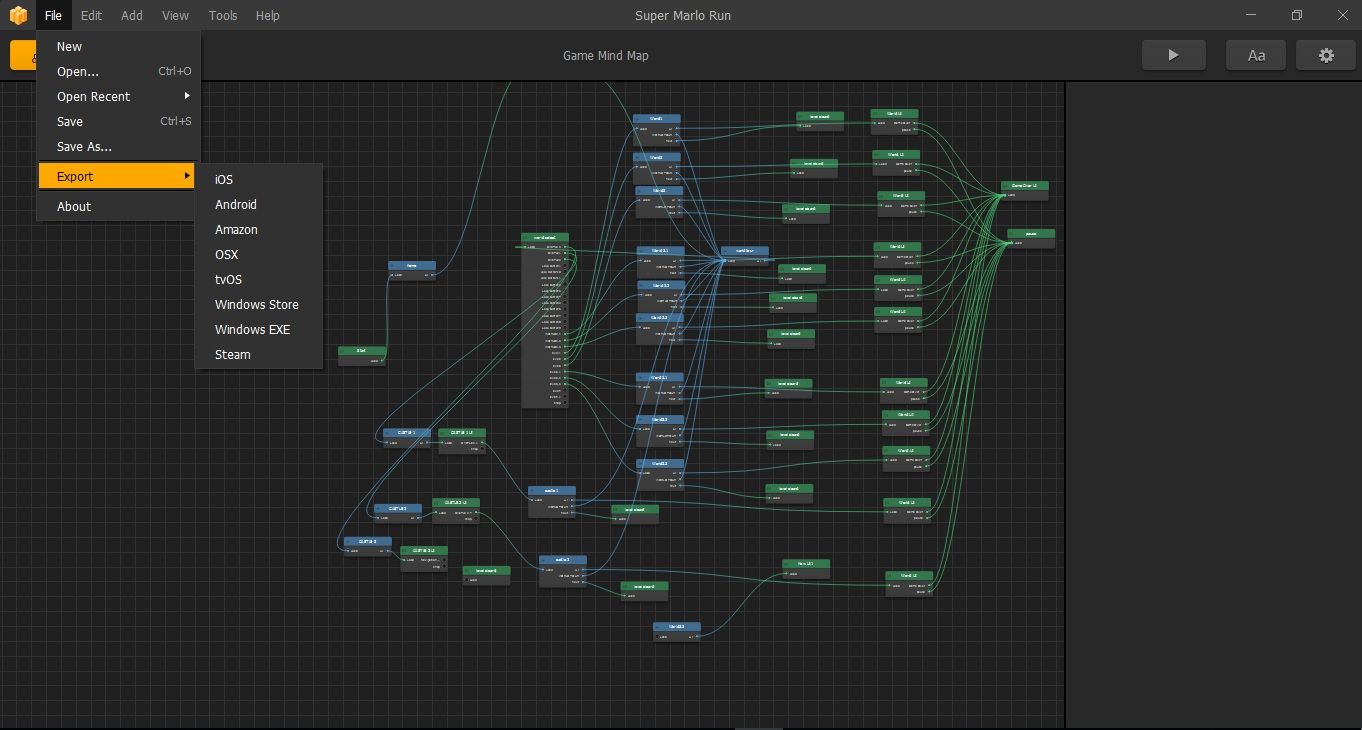
Task: Click Save in the File menu
Action: click(x=118, y=121)
